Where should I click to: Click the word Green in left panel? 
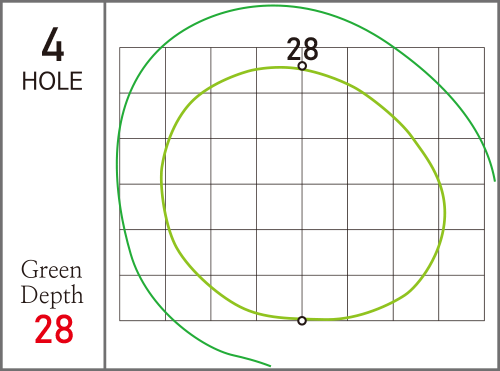[51, 270]
